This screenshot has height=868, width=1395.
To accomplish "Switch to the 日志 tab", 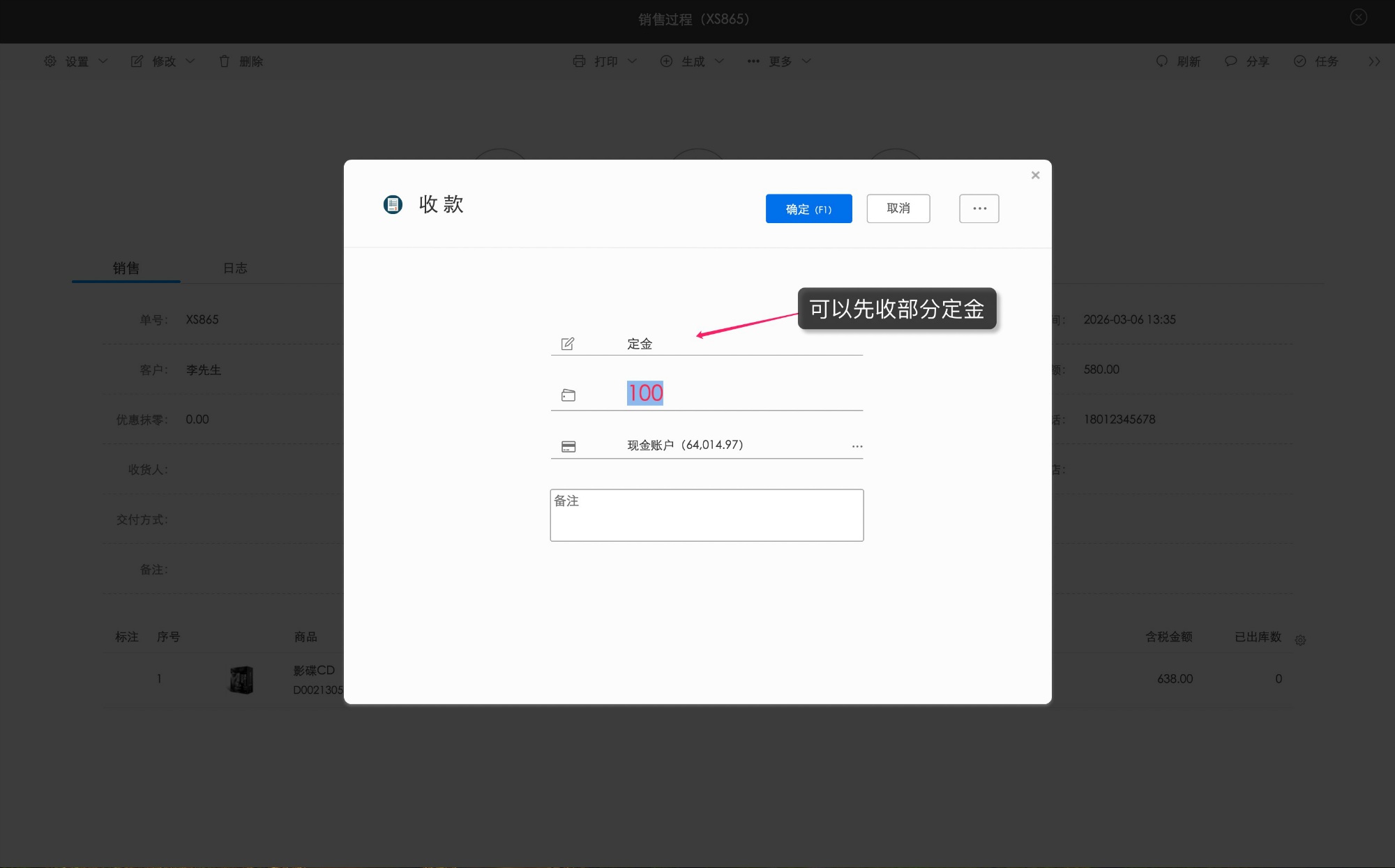I will click(x=234, y=268).
